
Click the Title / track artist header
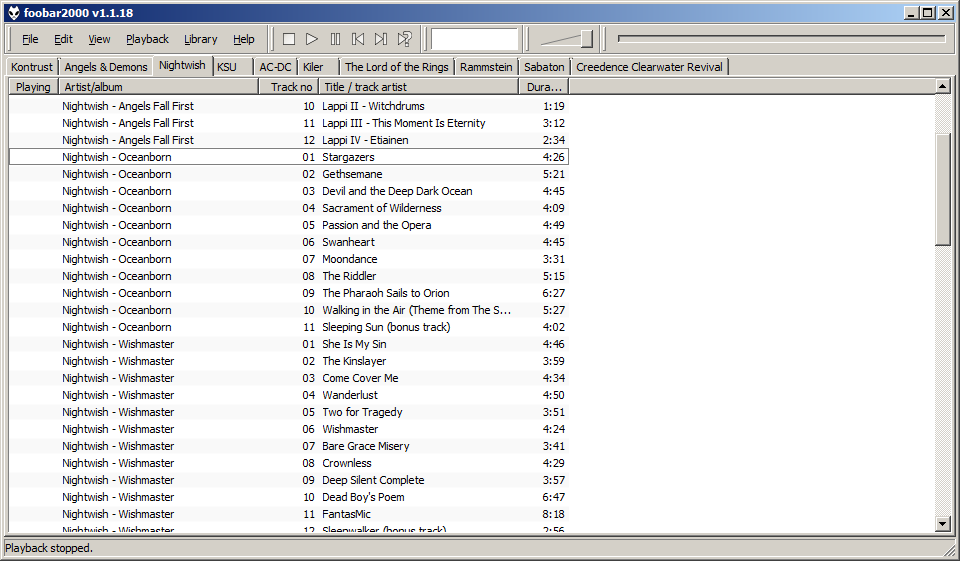[418, 87]
